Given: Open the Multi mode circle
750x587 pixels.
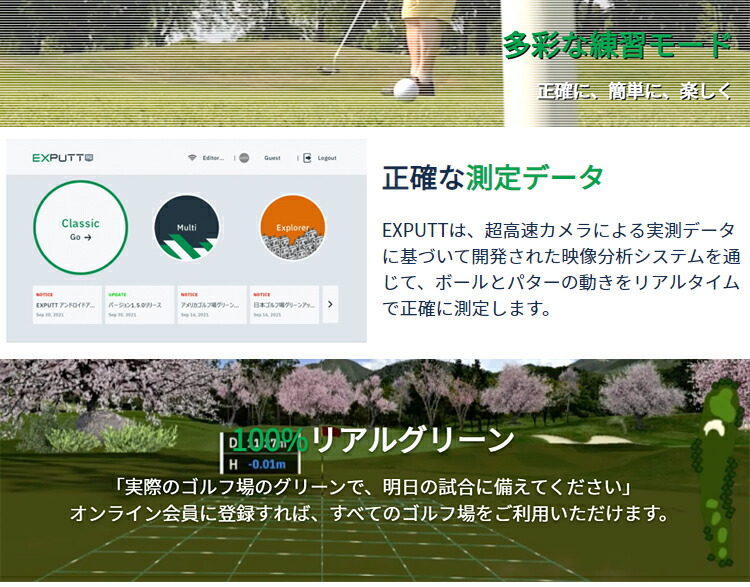Looking at the screenshot, I should [x=187, y=227].
